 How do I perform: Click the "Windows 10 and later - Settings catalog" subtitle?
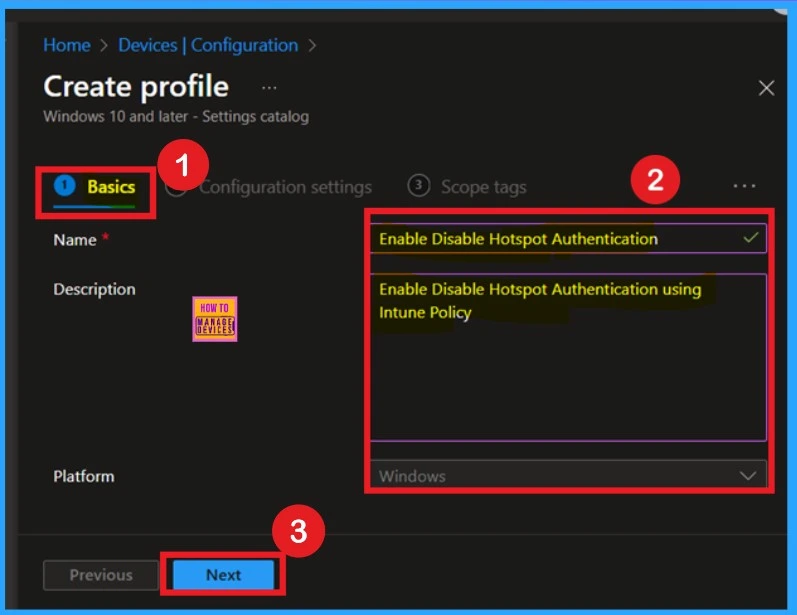[176, 116]
